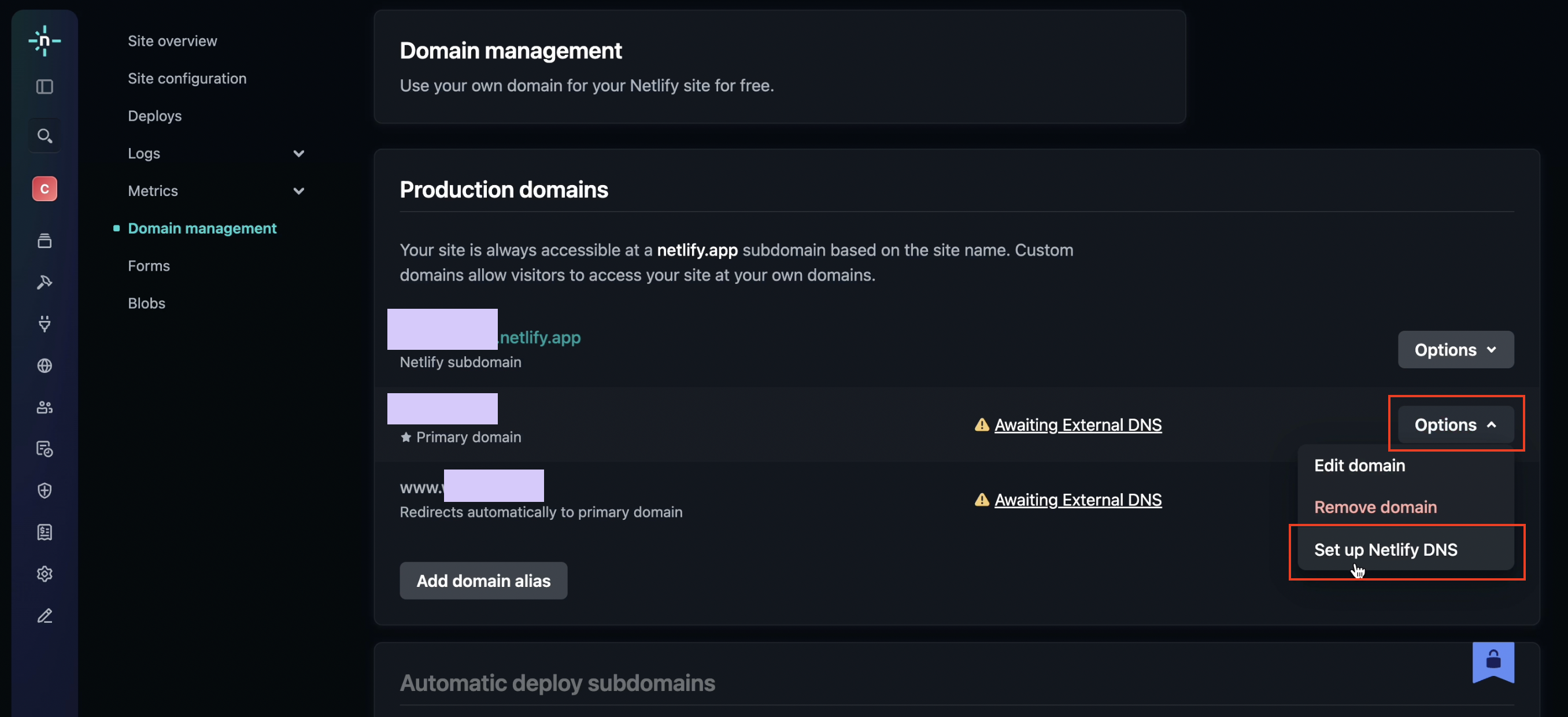Click 'Redirects automatically to primary domain' text
Image resolution: width=1568 pixels, height=717 pixels.
(541, 512)
